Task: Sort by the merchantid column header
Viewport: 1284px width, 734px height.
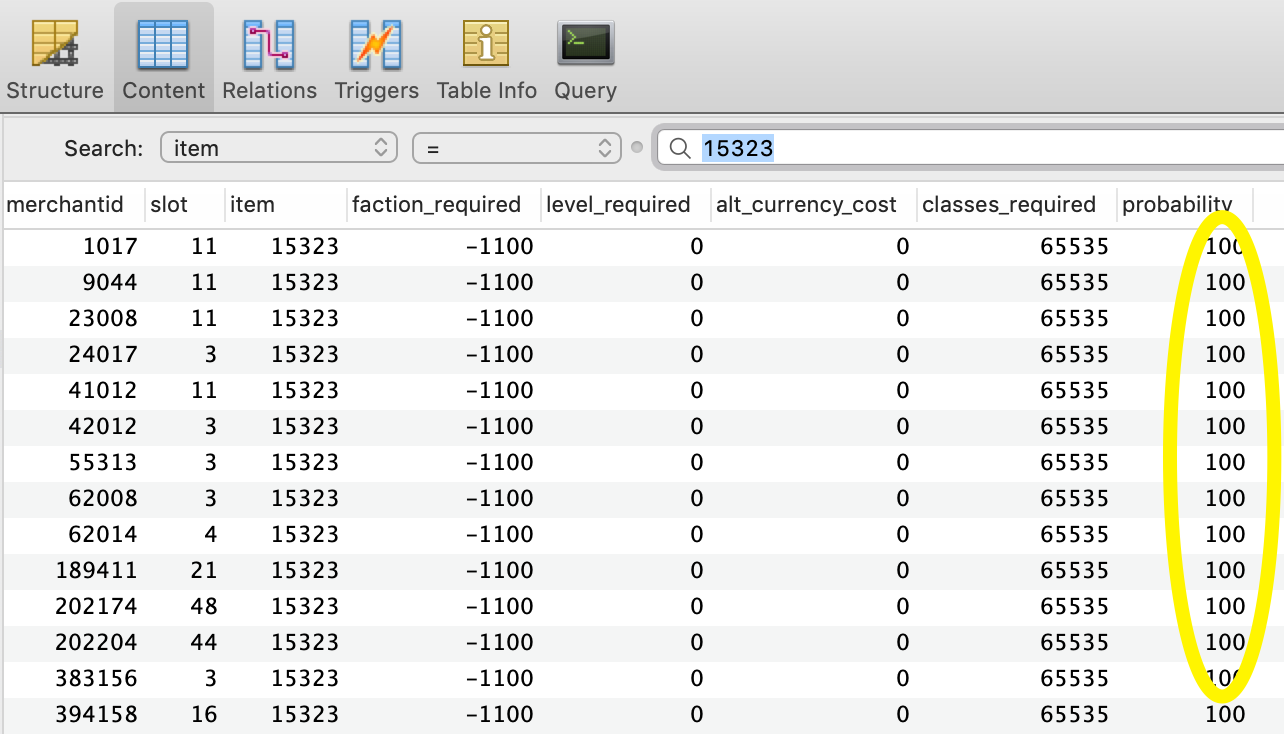Action: click(65, 205)
